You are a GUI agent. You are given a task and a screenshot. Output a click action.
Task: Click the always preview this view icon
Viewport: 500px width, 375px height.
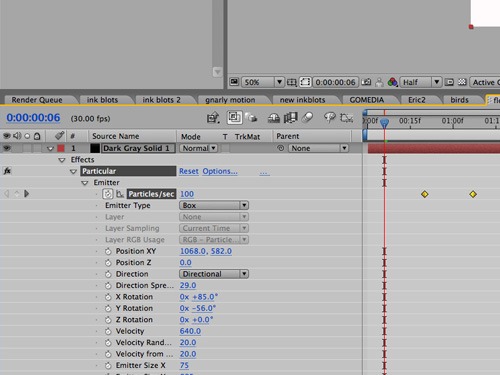[234, 82]
